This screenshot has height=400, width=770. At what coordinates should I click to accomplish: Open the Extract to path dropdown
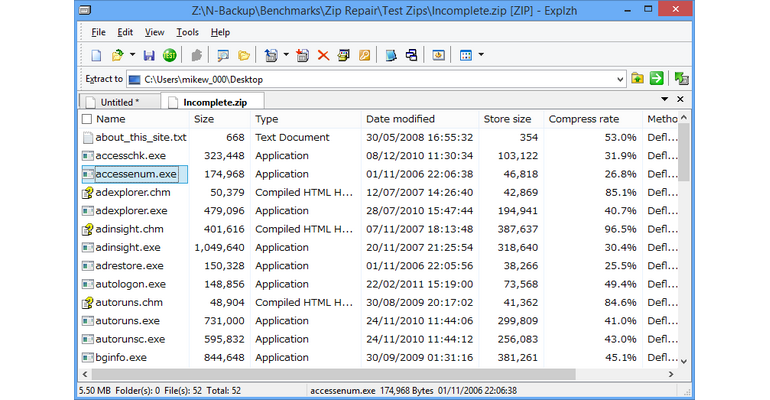[620, 80]
